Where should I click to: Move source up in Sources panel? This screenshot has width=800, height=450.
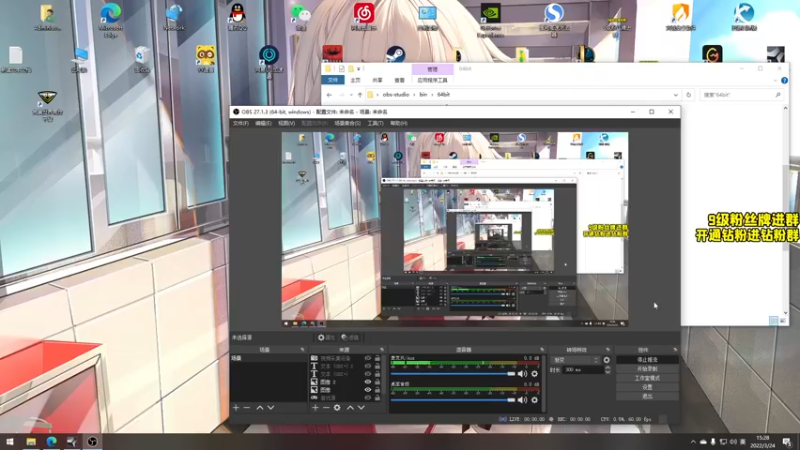tap(350, 408)
